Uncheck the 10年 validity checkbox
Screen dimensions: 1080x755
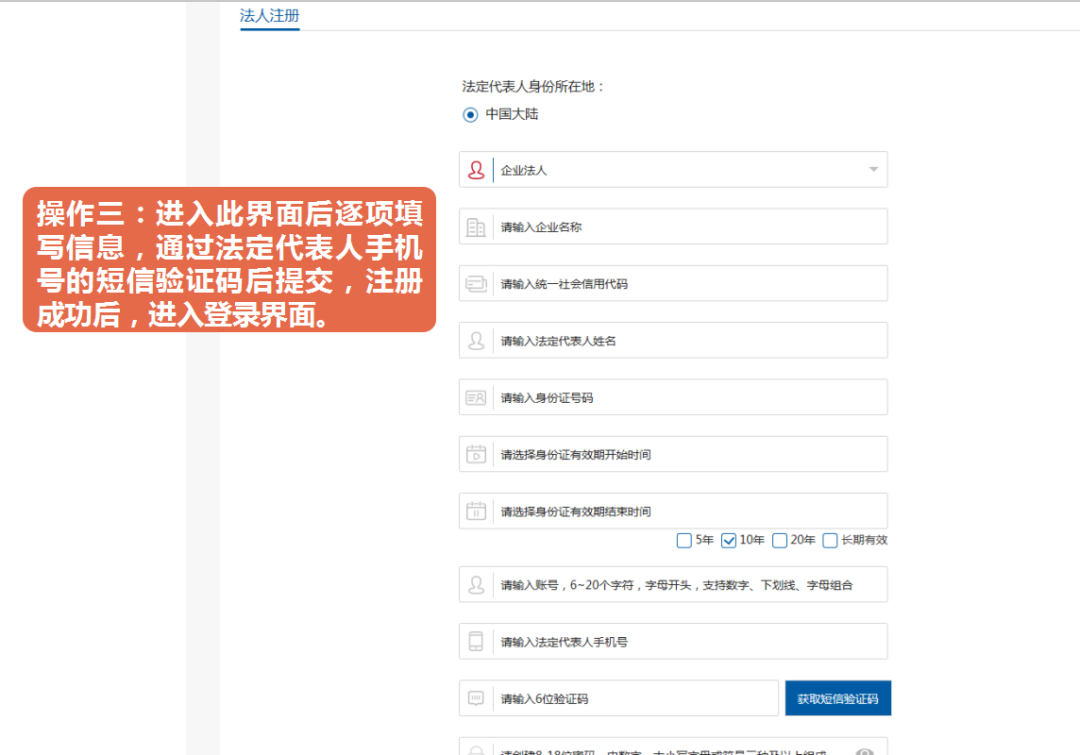pos(729,540)
